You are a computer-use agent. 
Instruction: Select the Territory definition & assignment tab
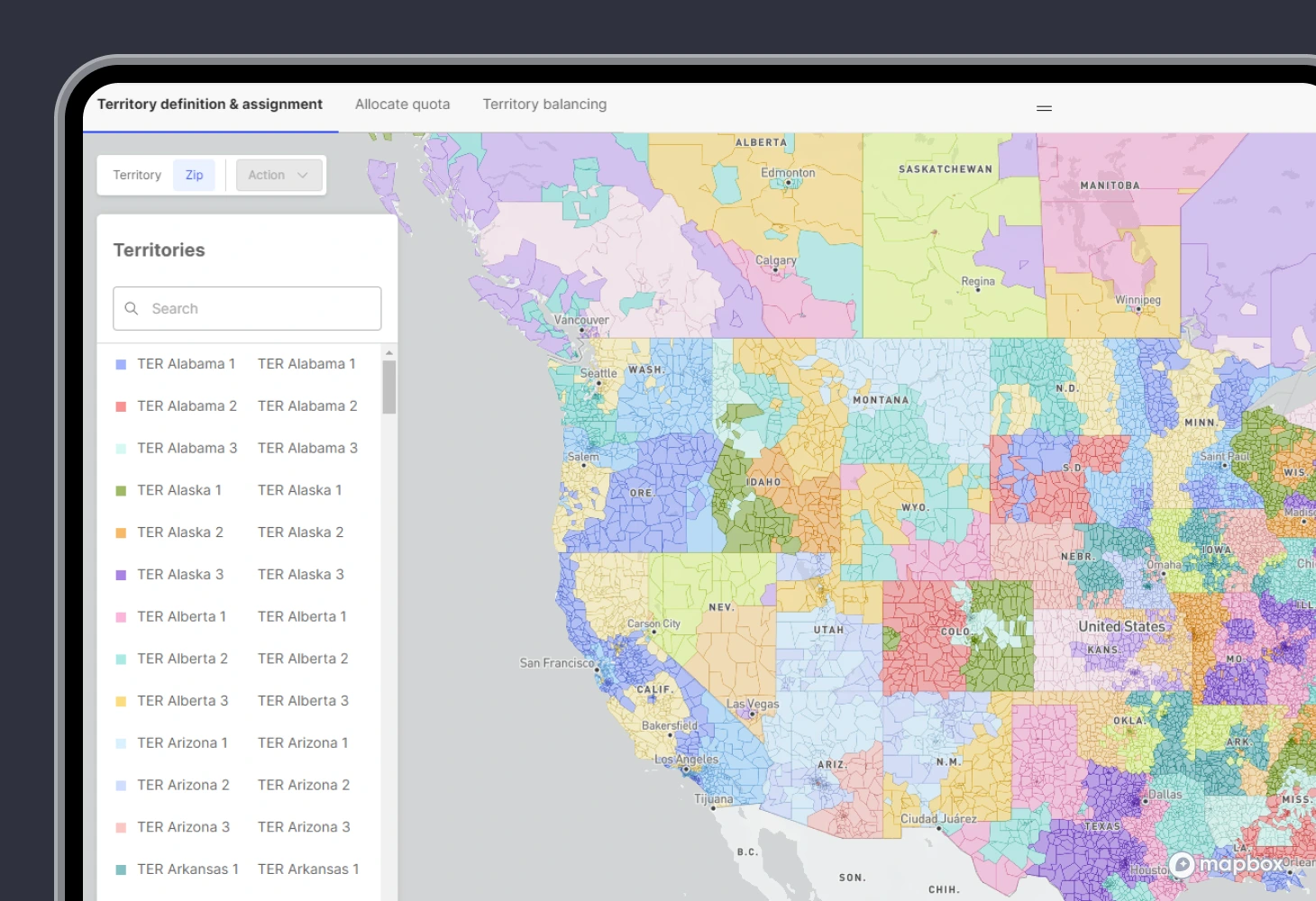point(209,104)
